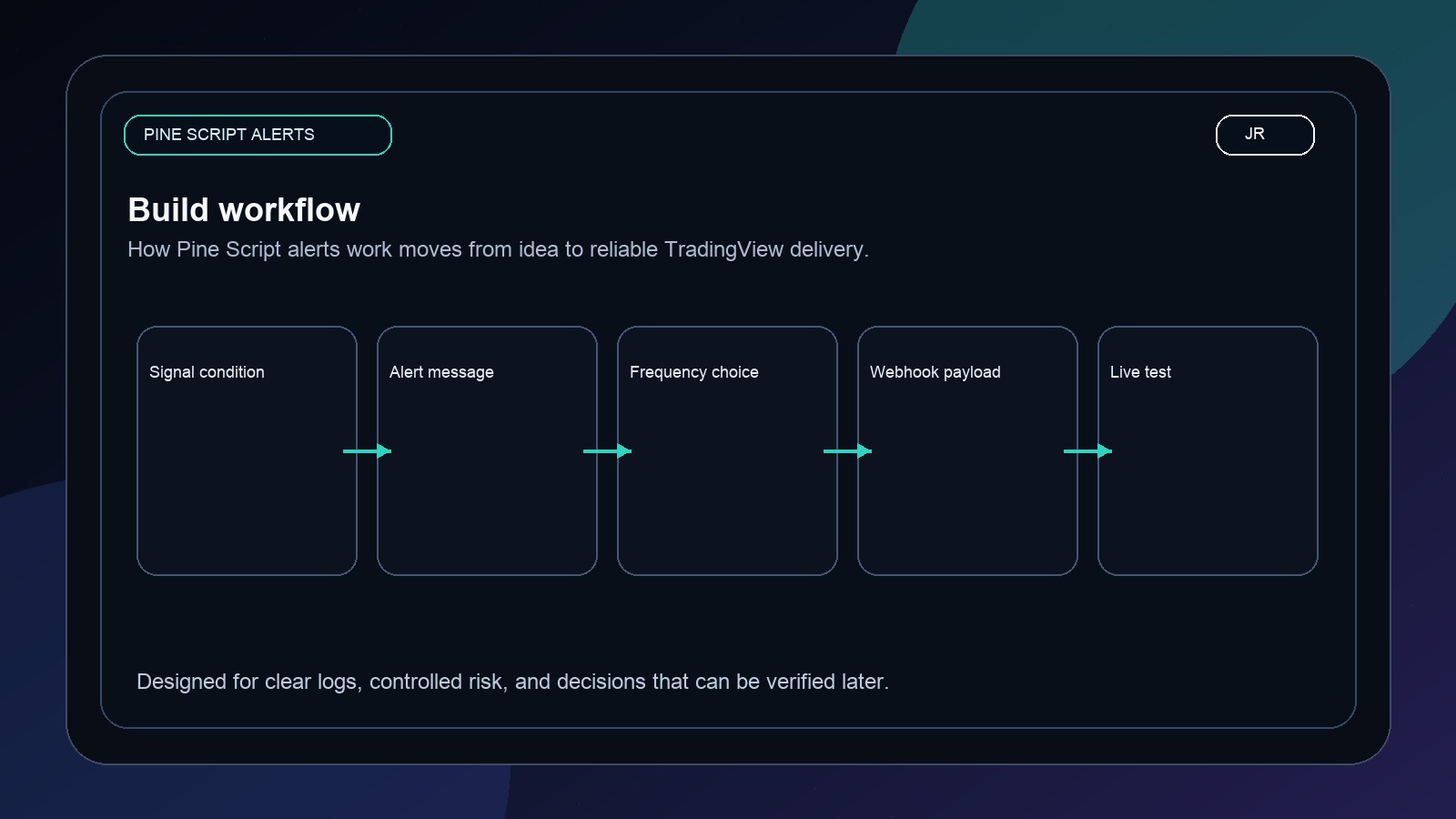
Task: Click the Live test label
Action: pyautogui.click(x=1140, y=371)
